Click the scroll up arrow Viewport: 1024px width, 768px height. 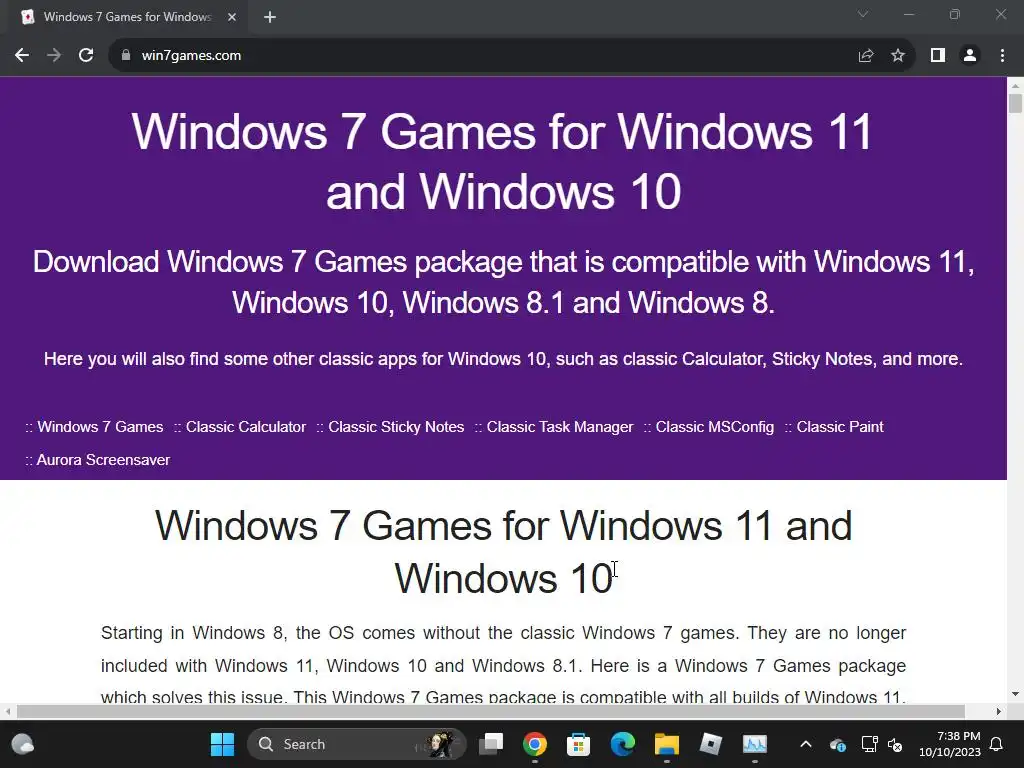pos(1015,86)
